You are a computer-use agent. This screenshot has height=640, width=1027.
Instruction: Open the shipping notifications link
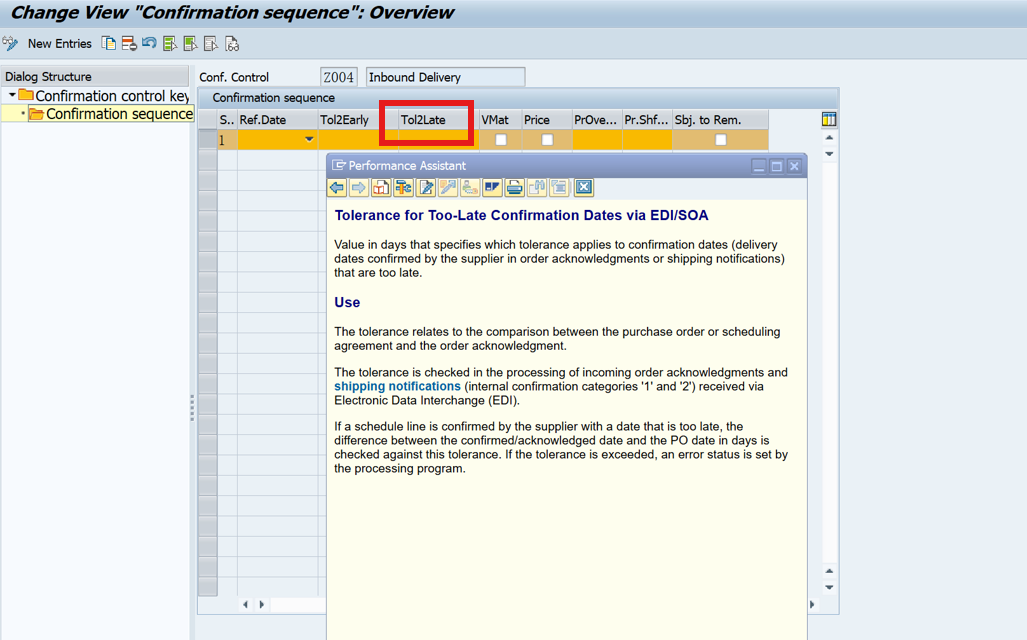[x=398, y=386]
